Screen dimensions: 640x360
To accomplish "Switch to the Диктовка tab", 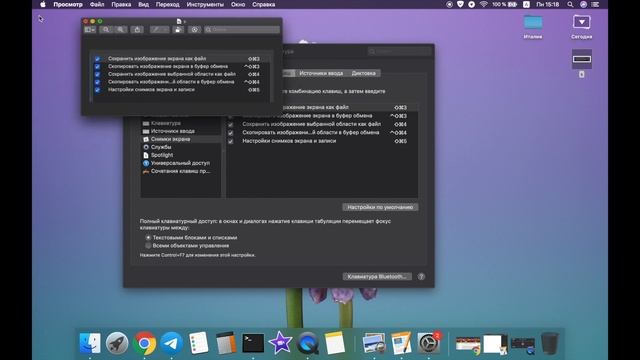I will (x=363, y=73).
